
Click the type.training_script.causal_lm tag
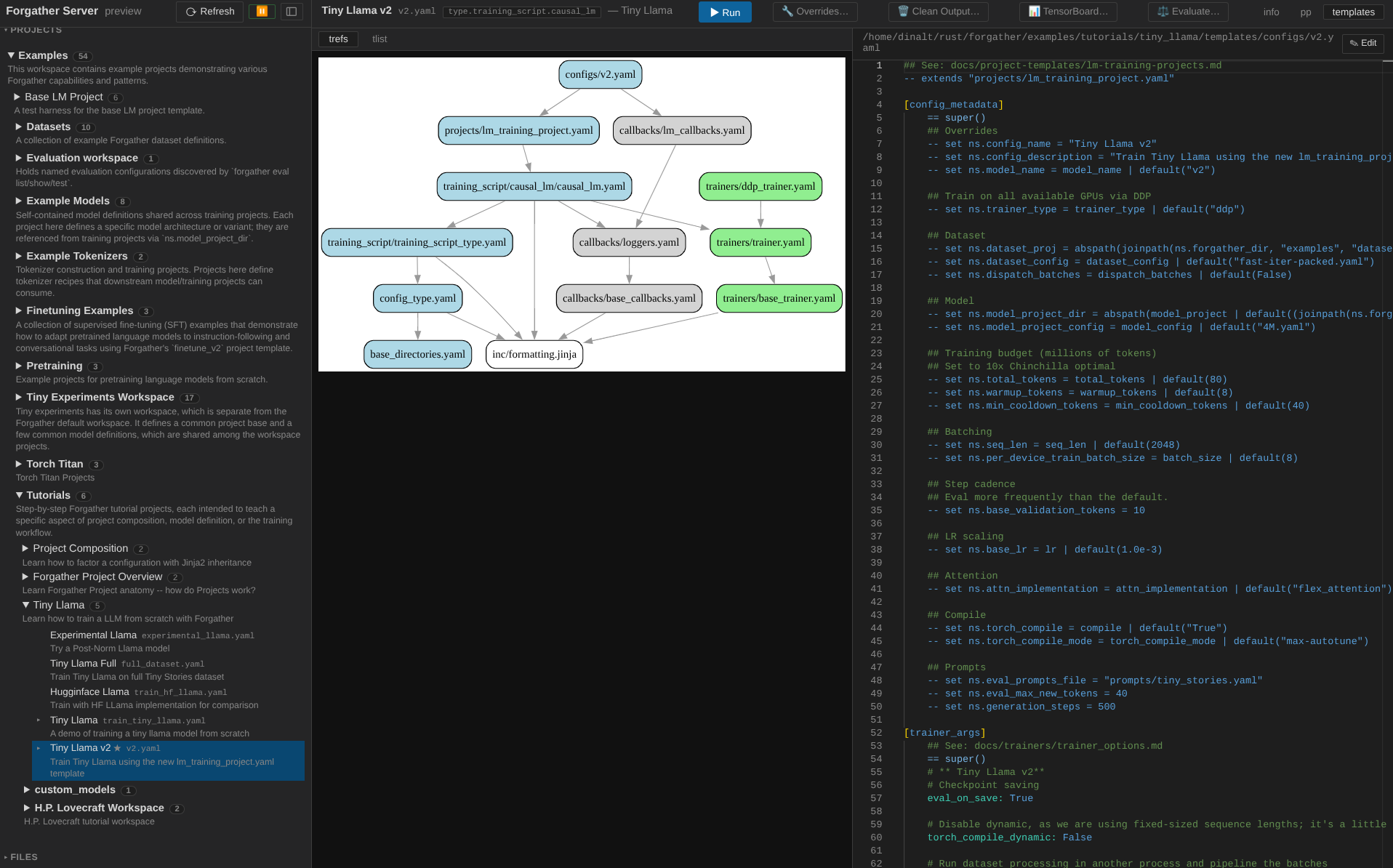[521, 12]
